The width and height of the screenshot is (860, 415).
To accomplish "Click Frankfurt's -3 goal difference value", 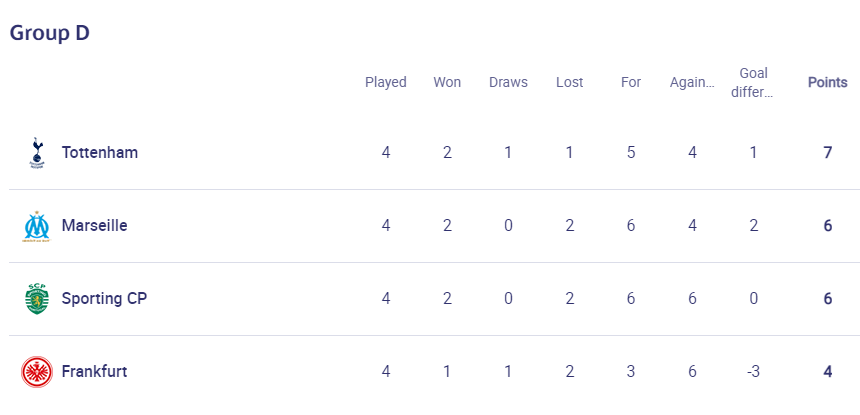I will point(753,371).
